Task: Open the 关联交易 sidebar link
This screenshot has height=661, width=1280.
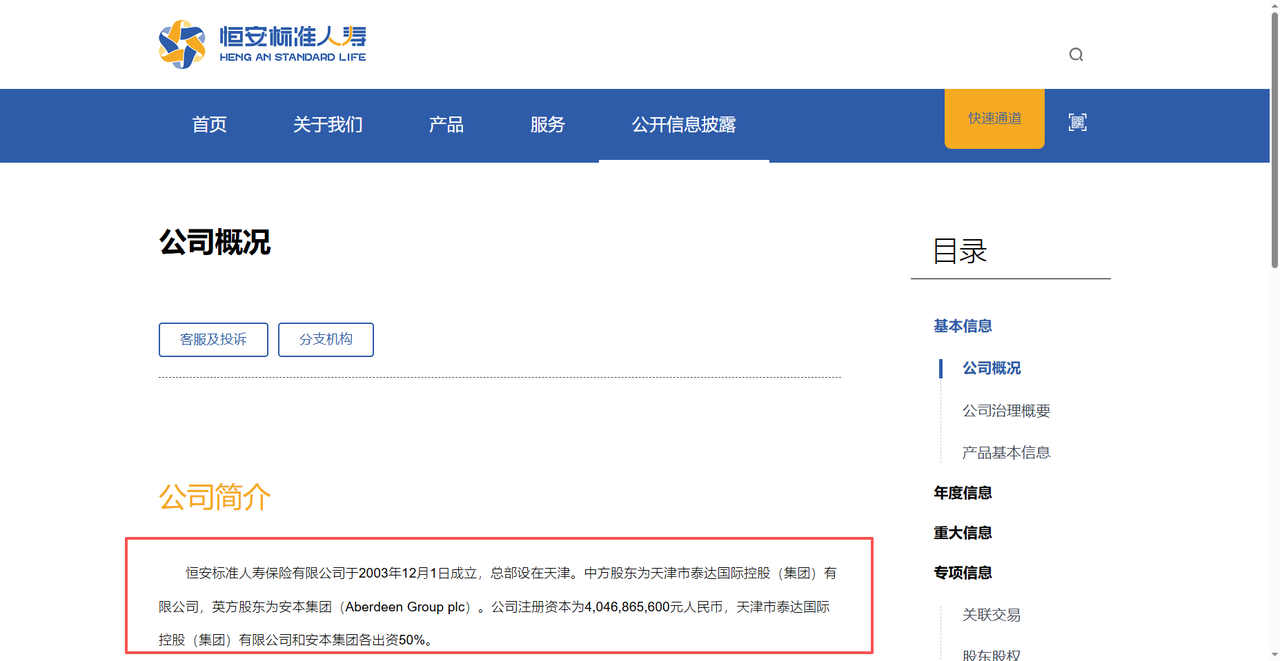Action: [x=991, y=615]
